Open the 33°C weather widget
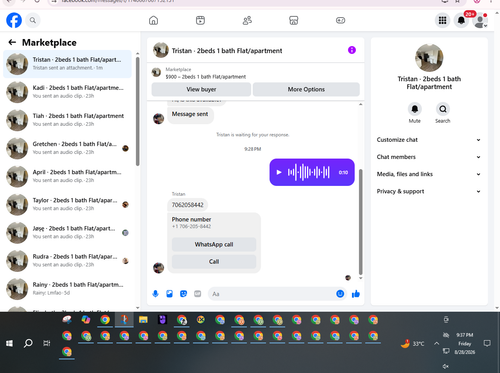The height and width of the screenshot is (373, 500). [412, 343]
